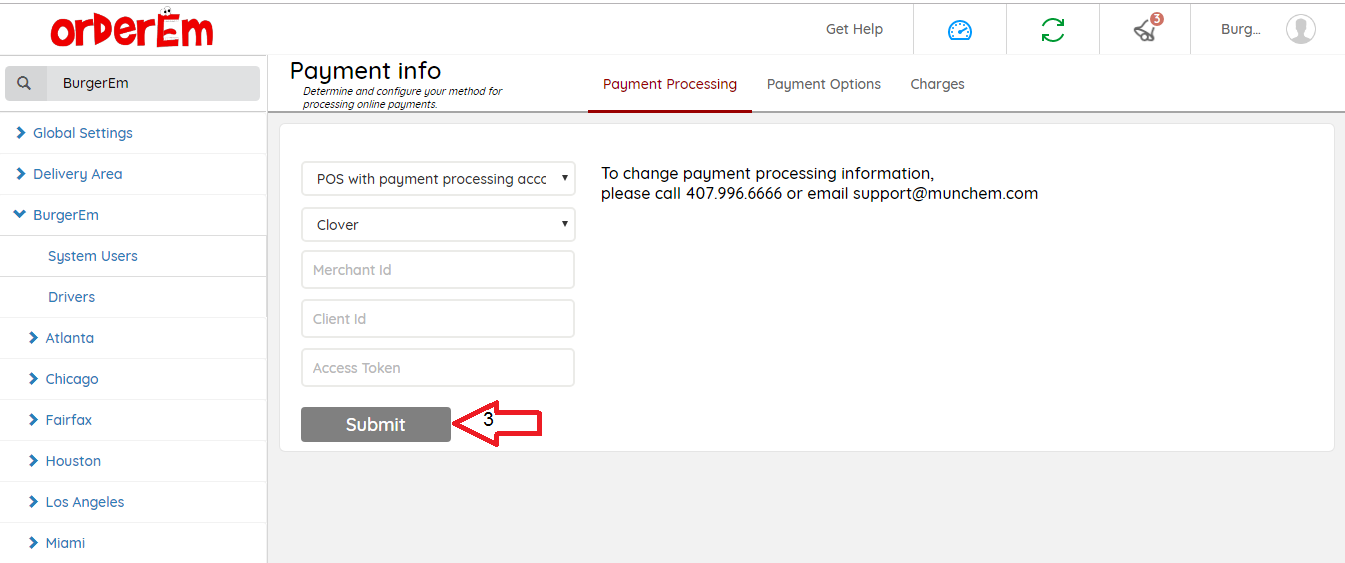This screenshot has width=1345, height=563.
Task: Open System Users in the sidebar
Action: 92,256
